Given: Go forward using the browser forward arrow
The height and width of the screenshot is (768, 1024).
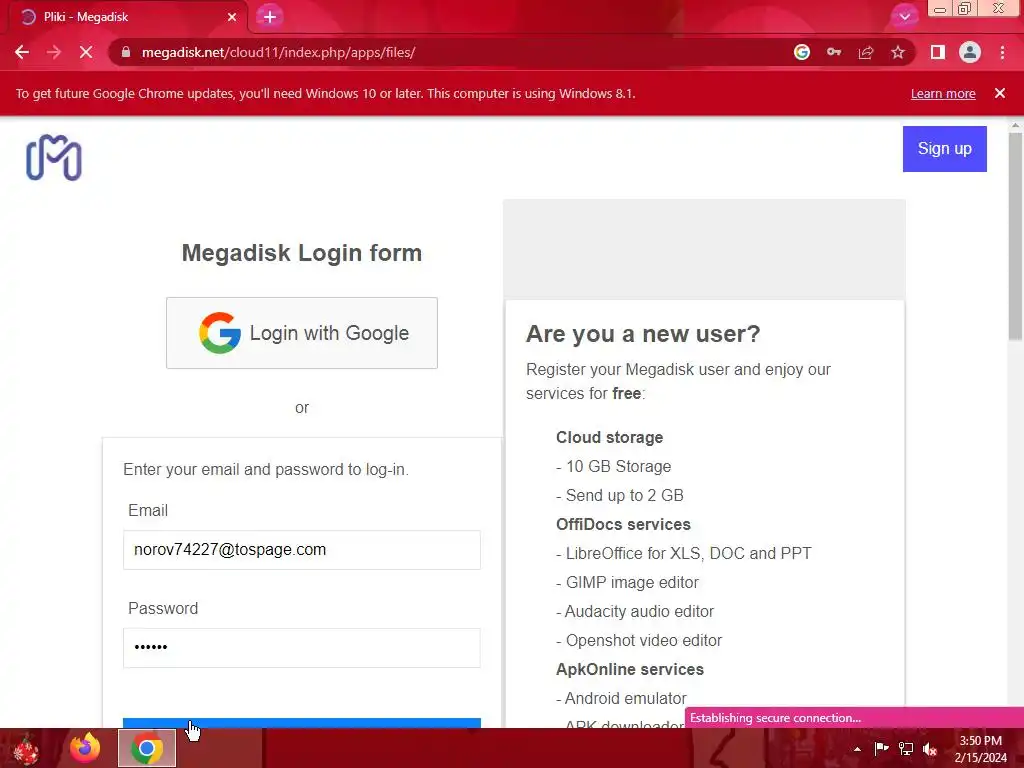Looking at the screenshot, I should [54, 52].
